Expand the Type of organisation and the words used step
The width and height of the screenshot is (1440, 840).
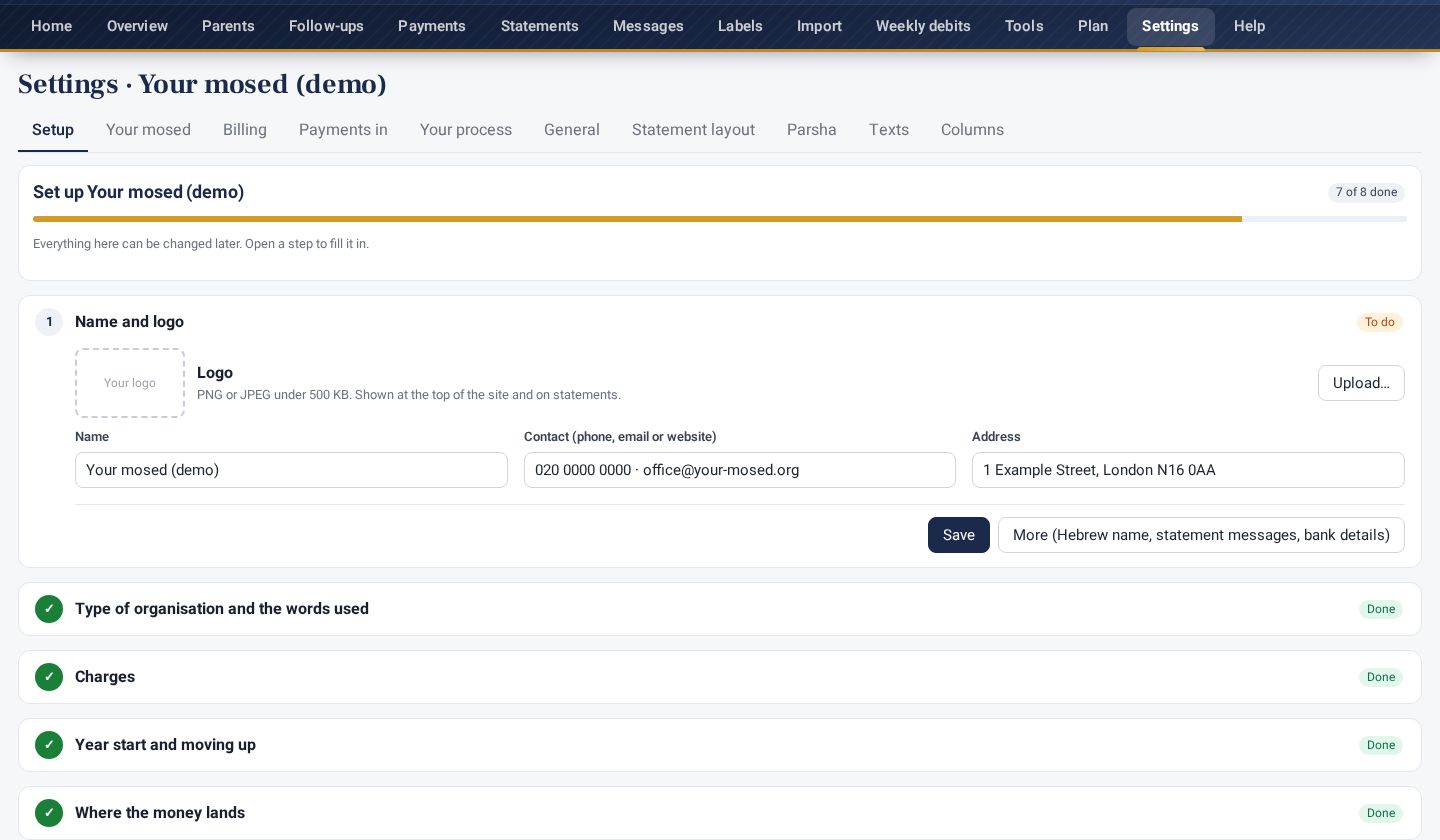(720, 609)
